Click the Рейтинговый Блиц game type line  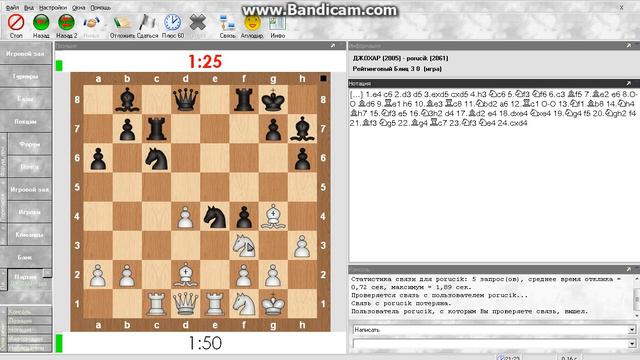[397, 69]
